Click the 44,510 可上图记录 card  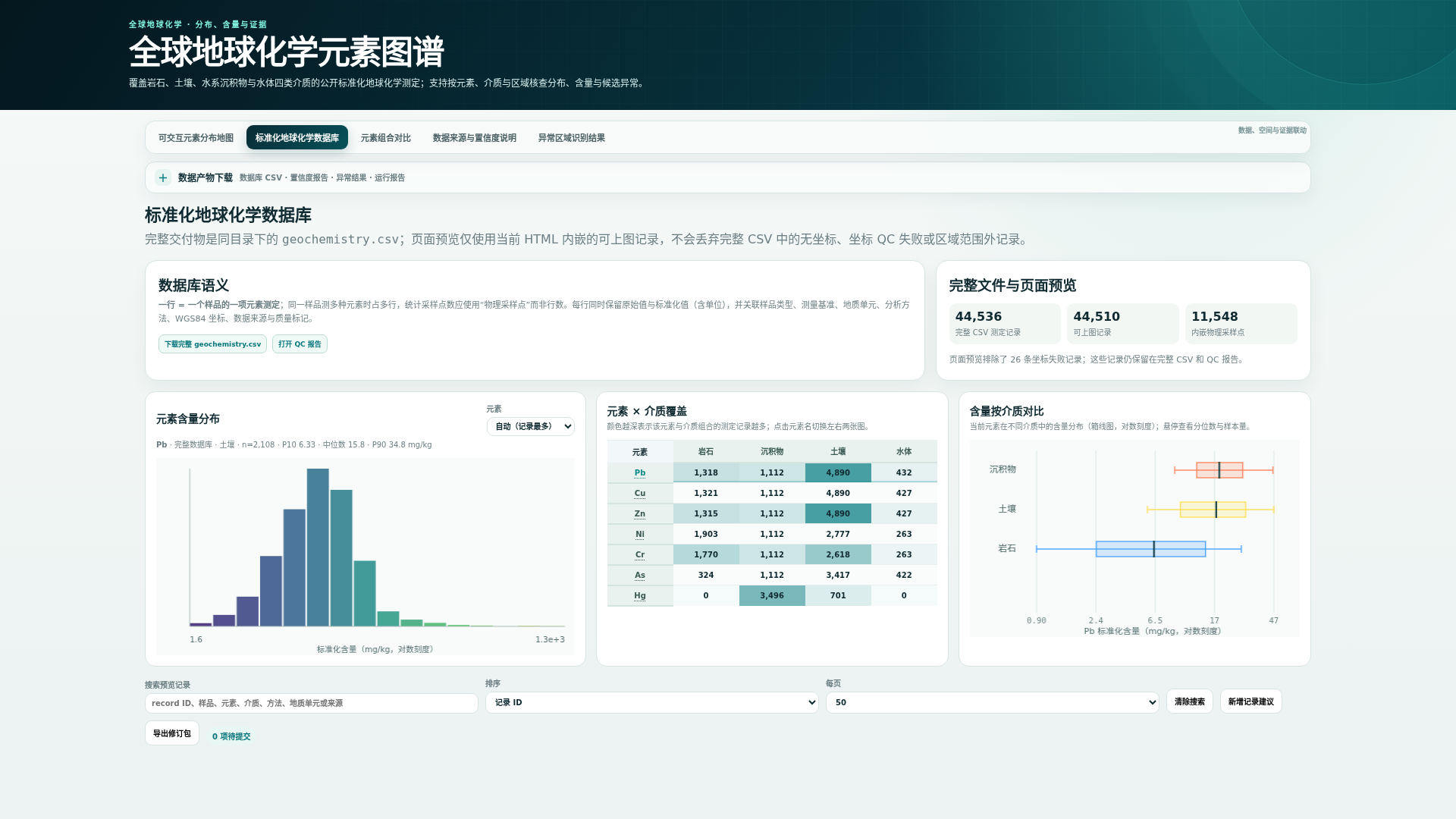1123,324
